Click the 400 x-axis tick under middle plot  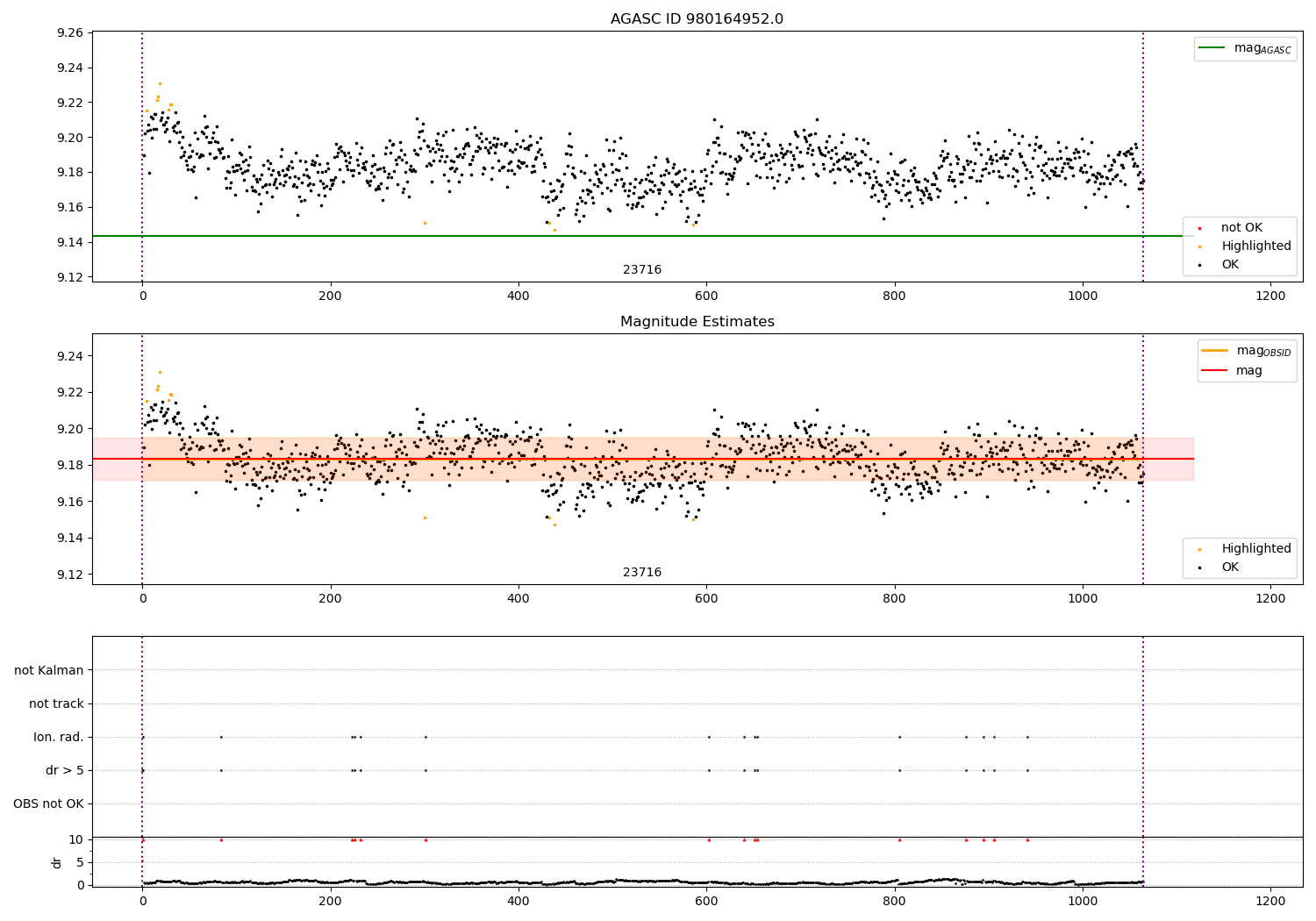coord(519,599)
